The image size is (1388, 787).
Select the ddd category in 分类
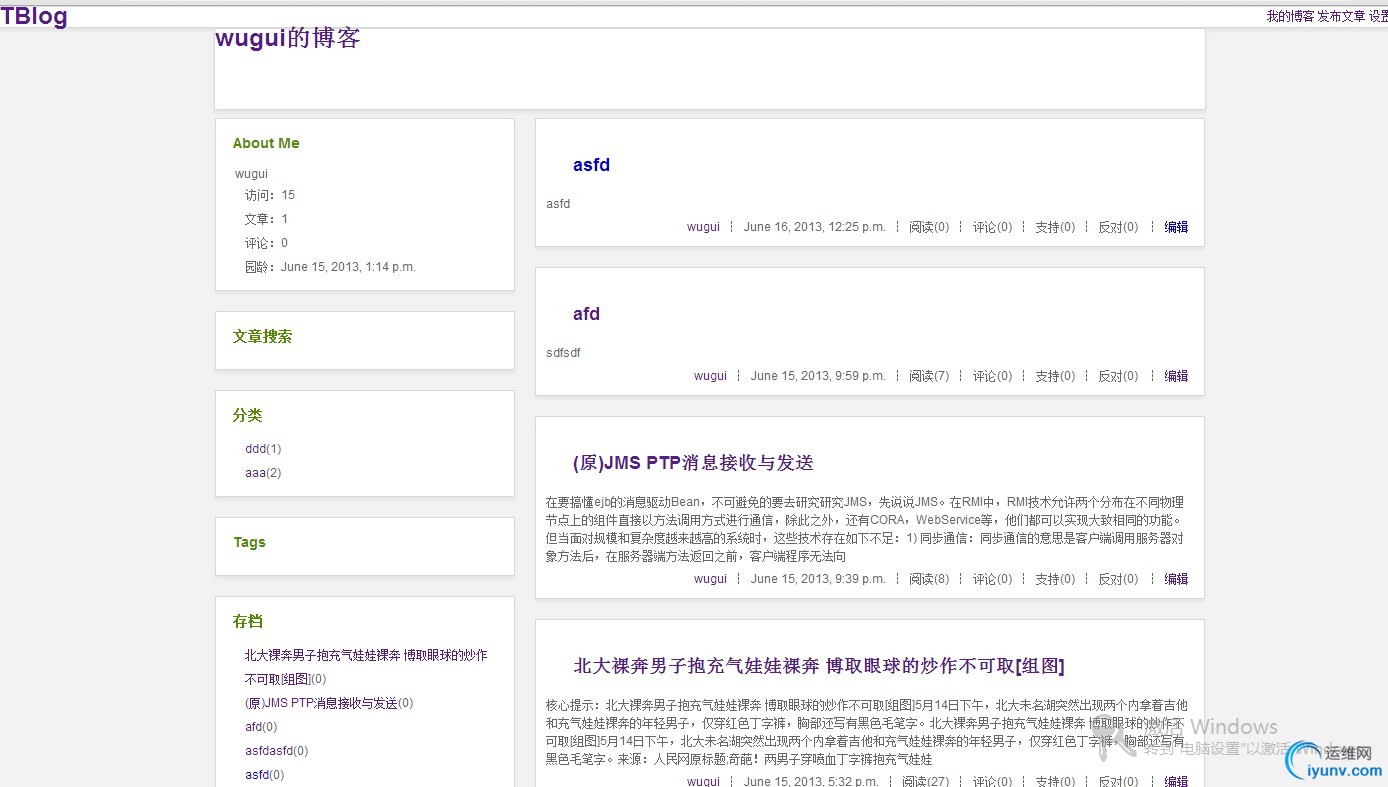255,449
